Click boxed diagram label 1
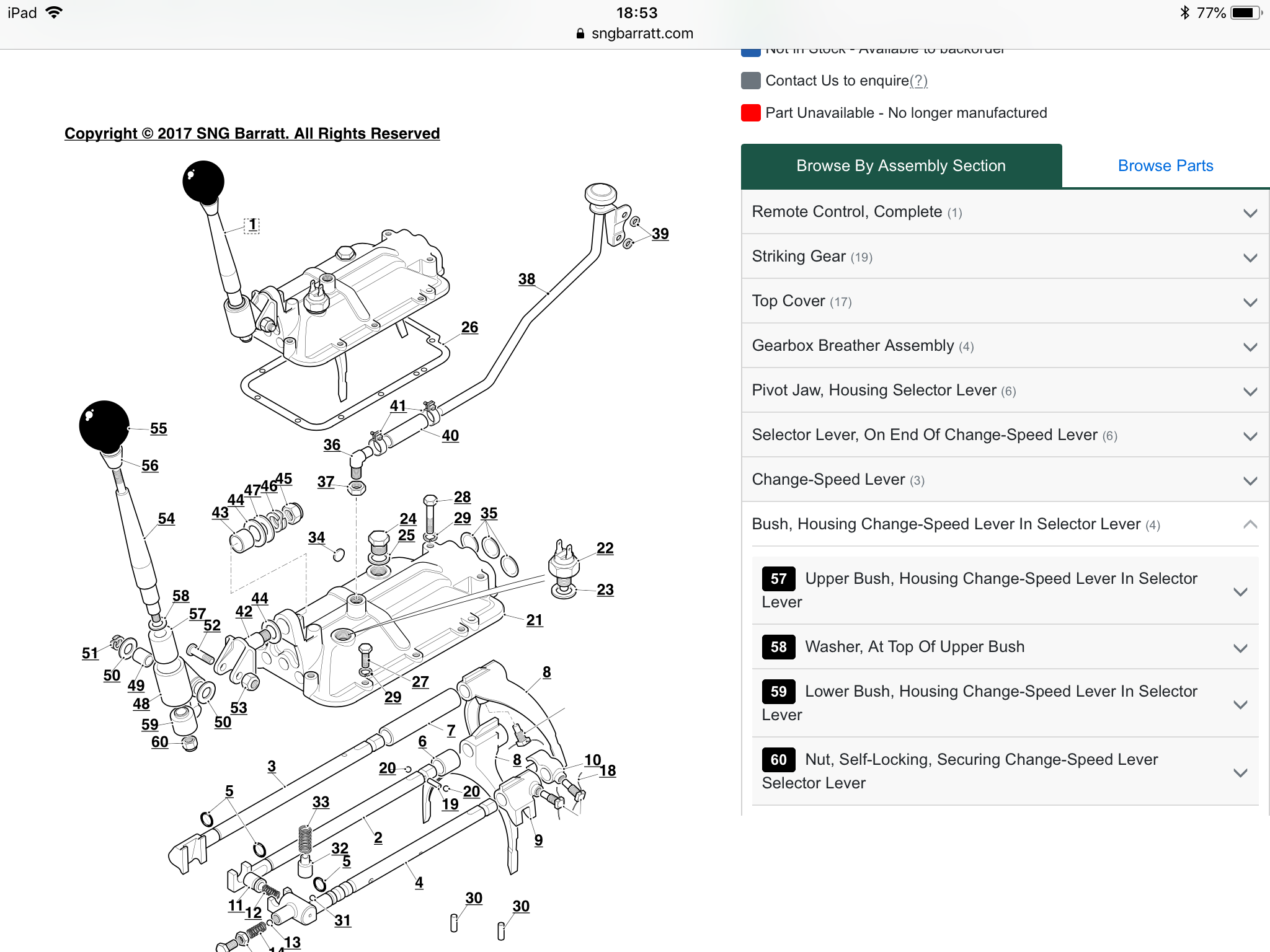This screenshot has width=1270, height=952. click(252, 225)
